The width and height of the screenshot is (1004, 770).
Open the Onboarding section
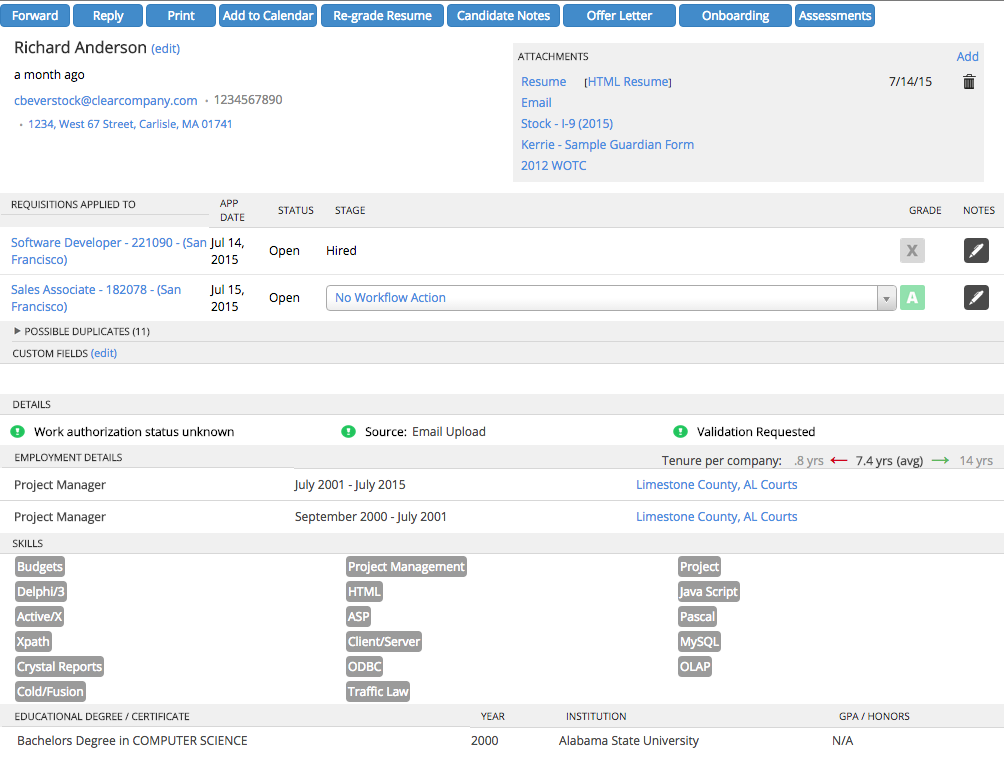pos(735,15)
